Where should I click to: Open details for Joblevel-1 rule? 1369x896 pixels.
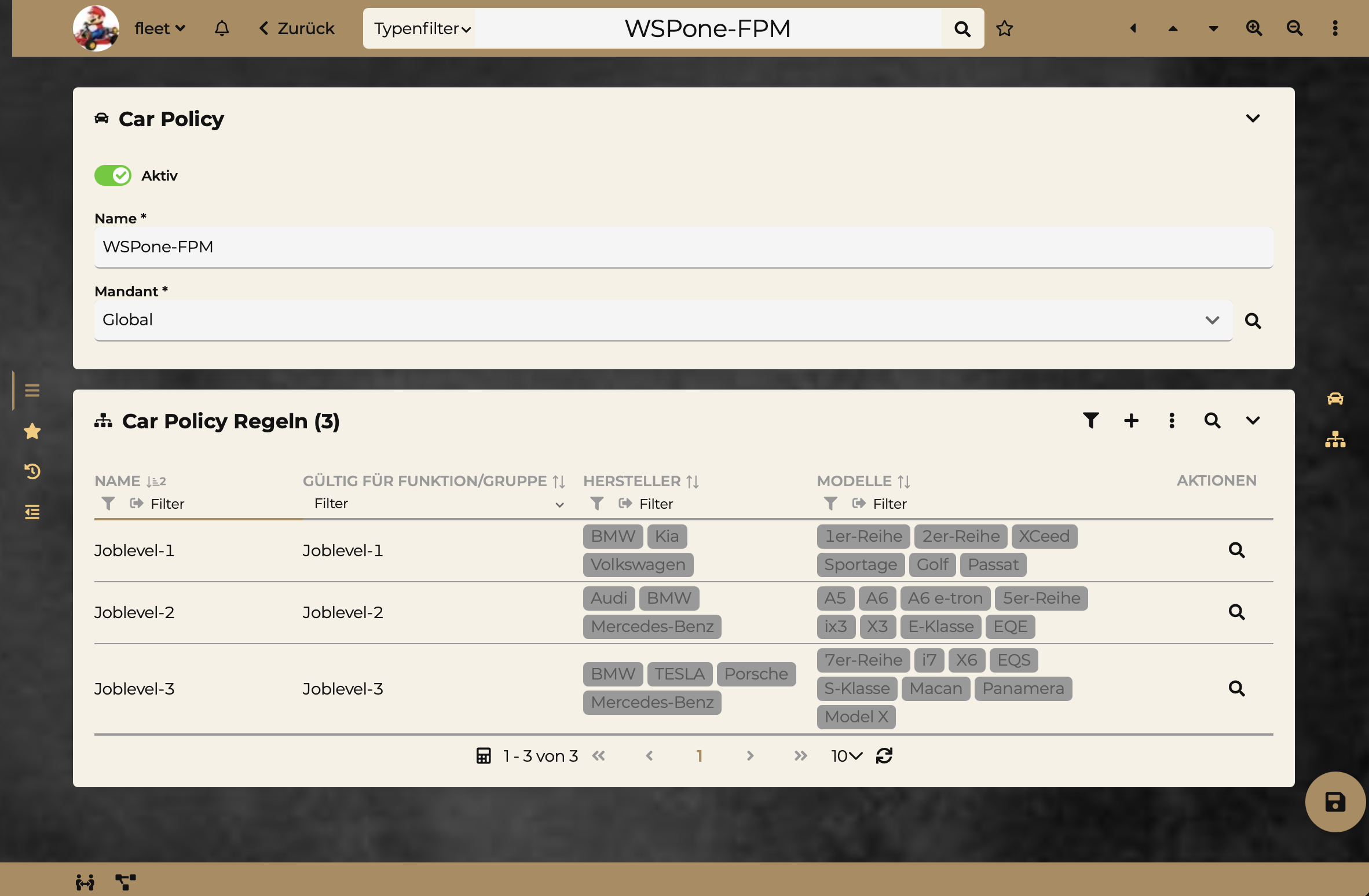click(x=1236, y=550)
